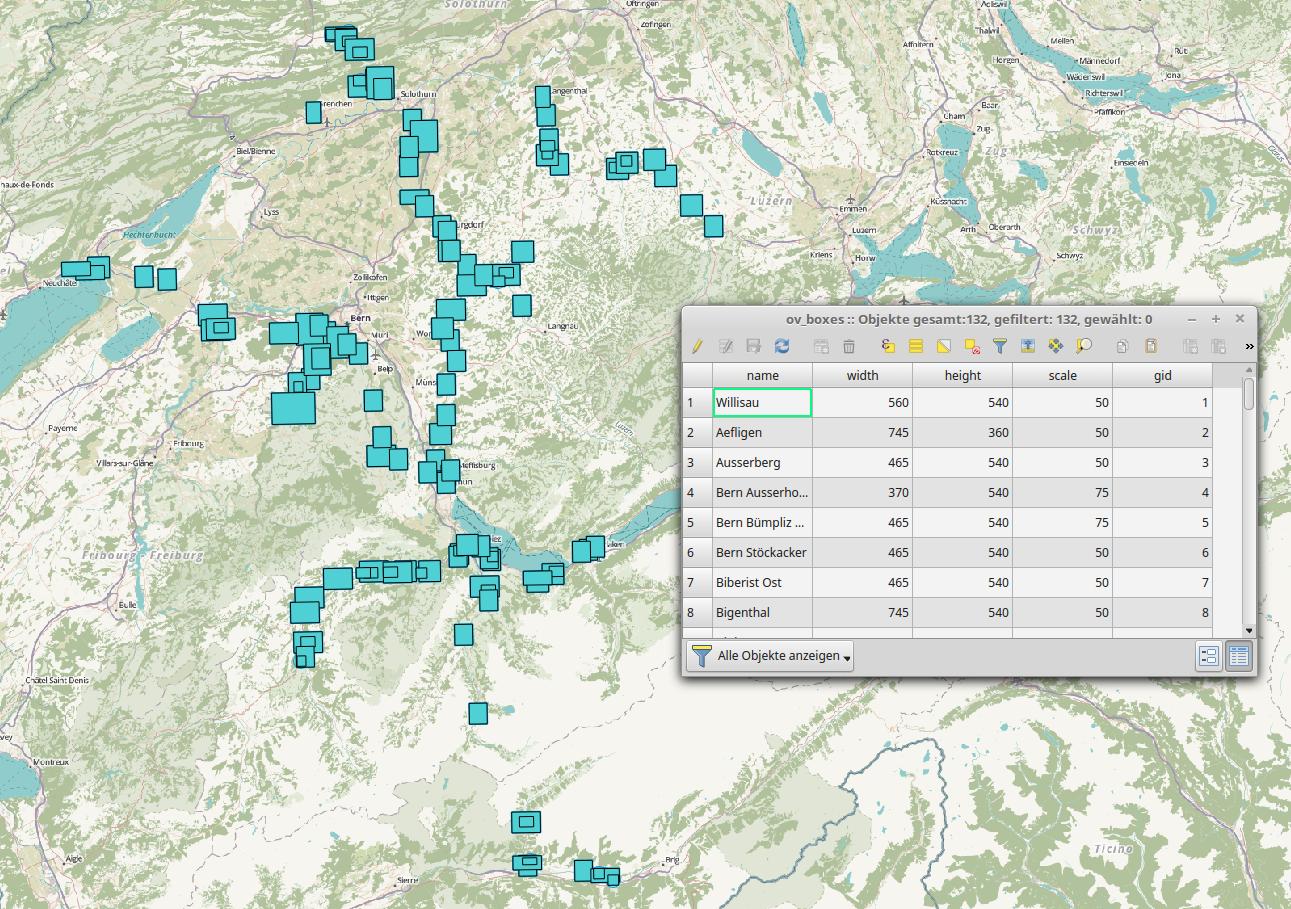Sort by the name column header
Screen dimensions: 1291x909
point(762,376)
